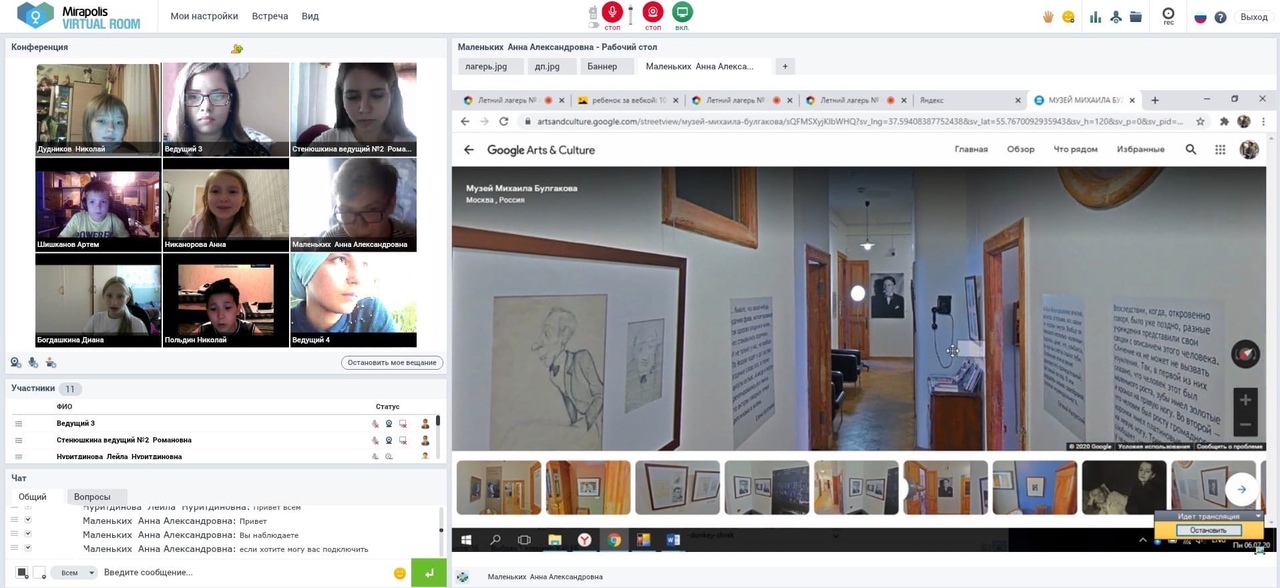Open Word from the shared taskbar
This screenshot has width=1280, height=588.
pyautogui.click(x=673, y=540)
